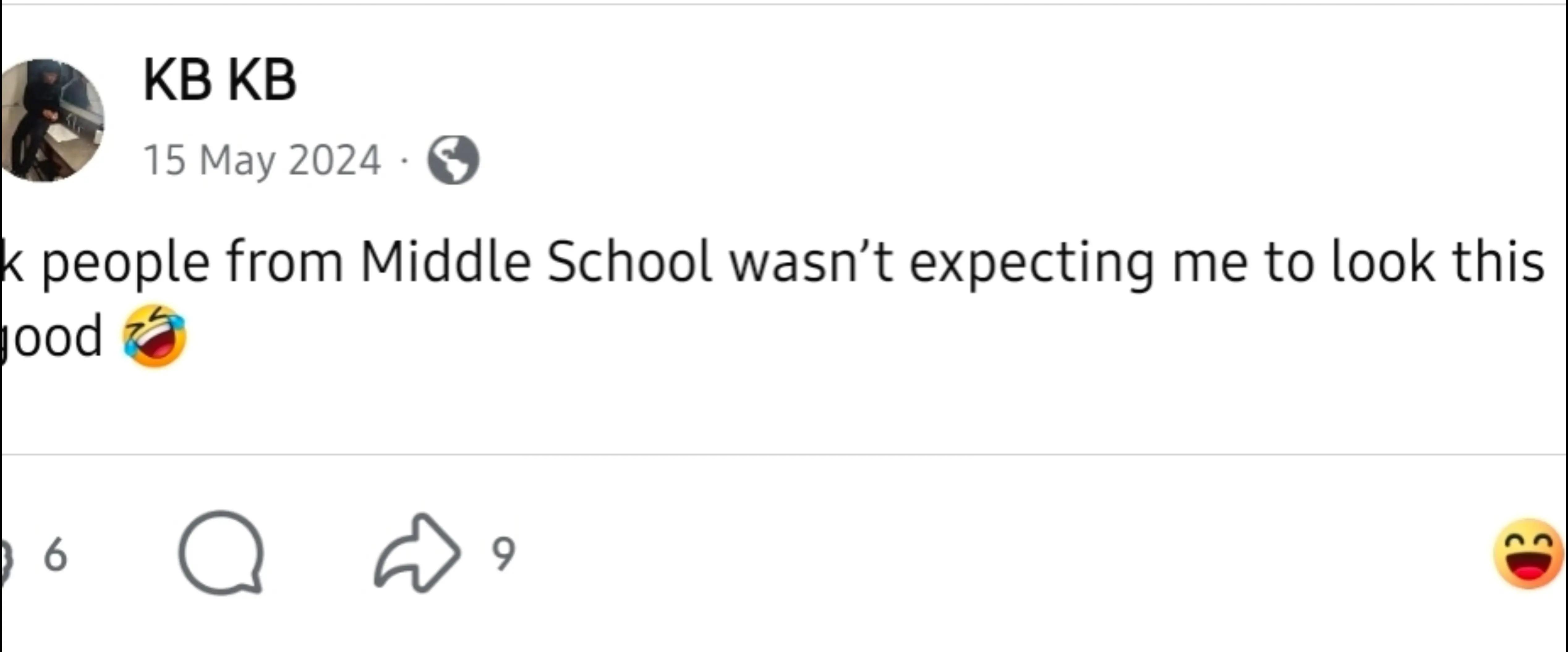This screenshot has width=1568, height=652.
Task: Click blank area beneath the post text
Action: (784, 411)
